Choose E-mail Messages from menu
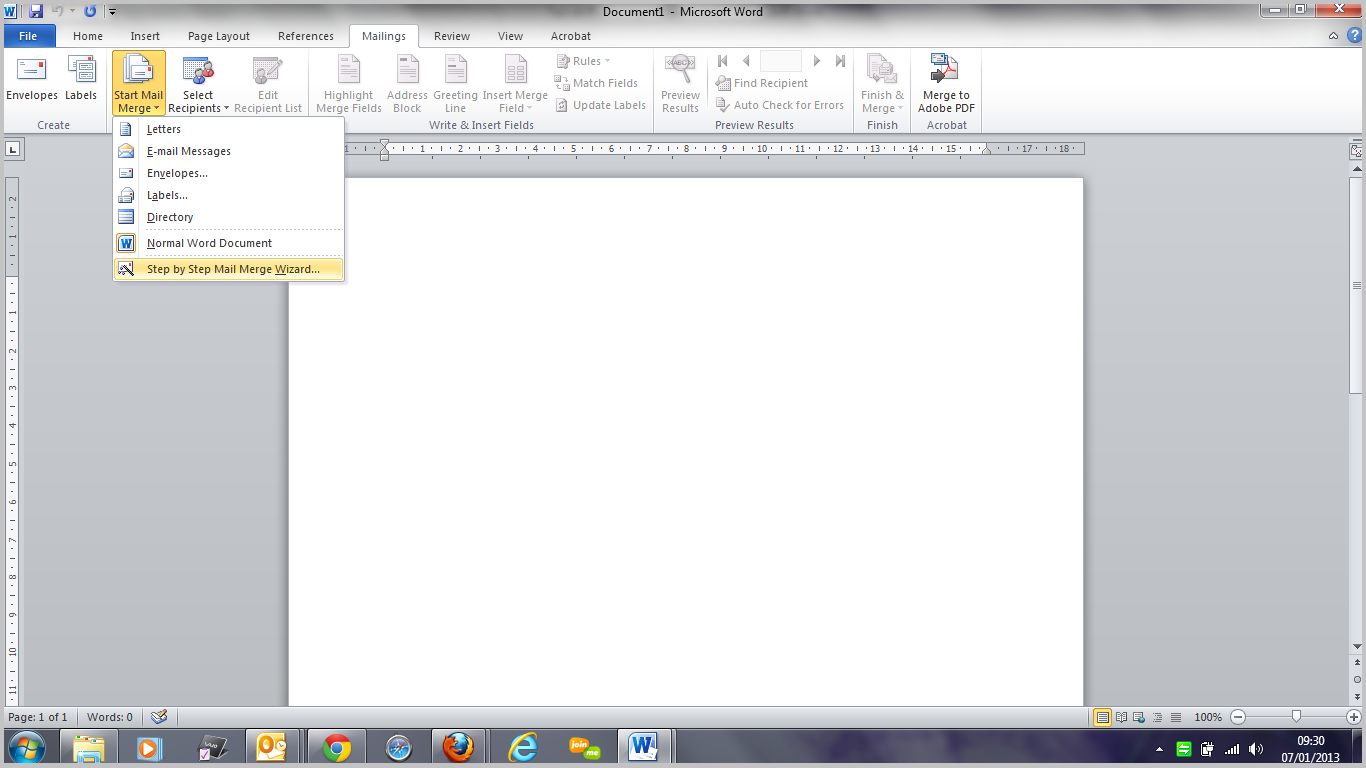 tap(229, 151)
